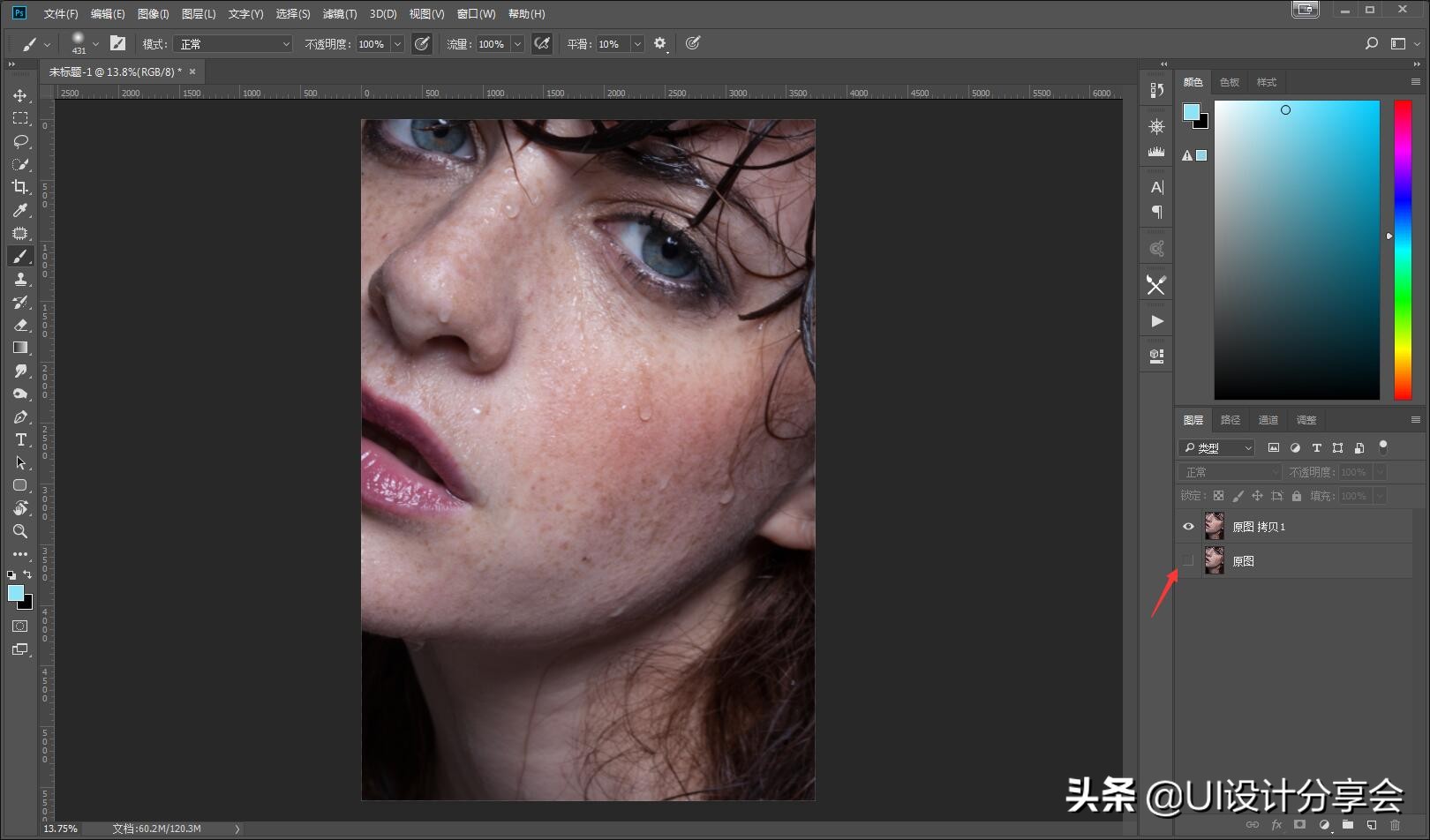Select the Clone Stamp tool
Screen dimensions: 1430x840
tap(20, 279)
